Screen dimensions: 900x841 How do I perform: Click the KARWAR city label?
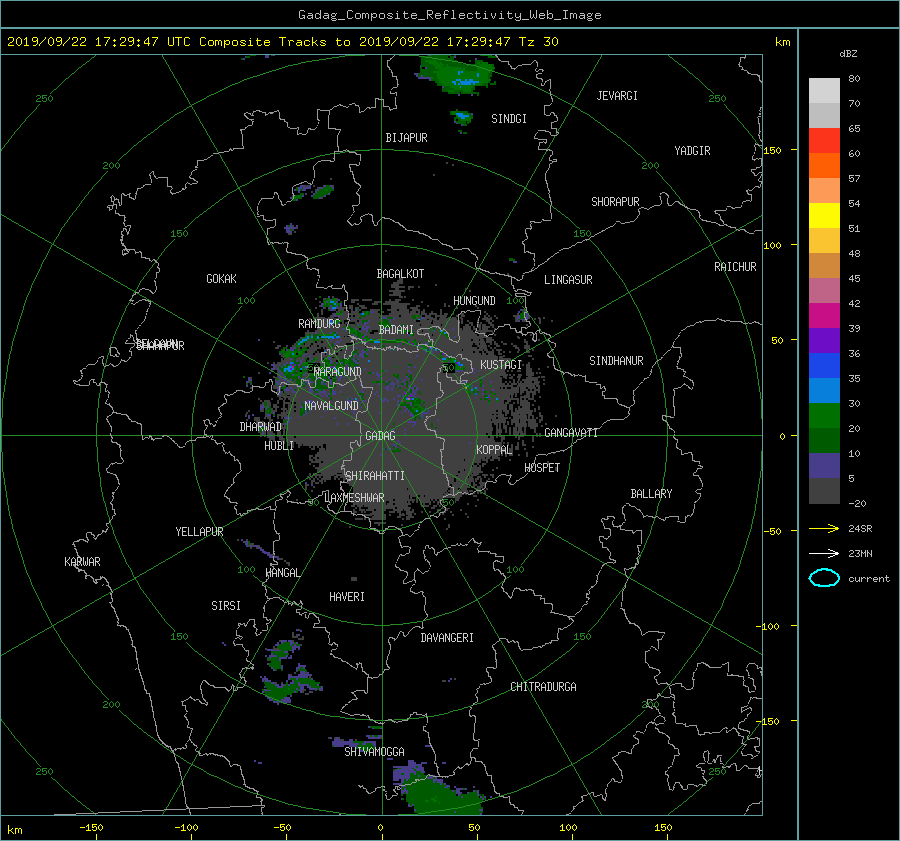click(x=83, y=562)
